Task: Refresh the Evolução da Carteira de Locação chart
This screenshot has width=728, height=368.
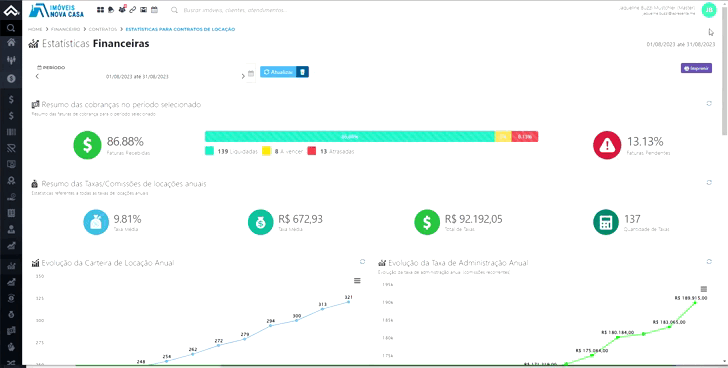Action: (x=363, y=262)
